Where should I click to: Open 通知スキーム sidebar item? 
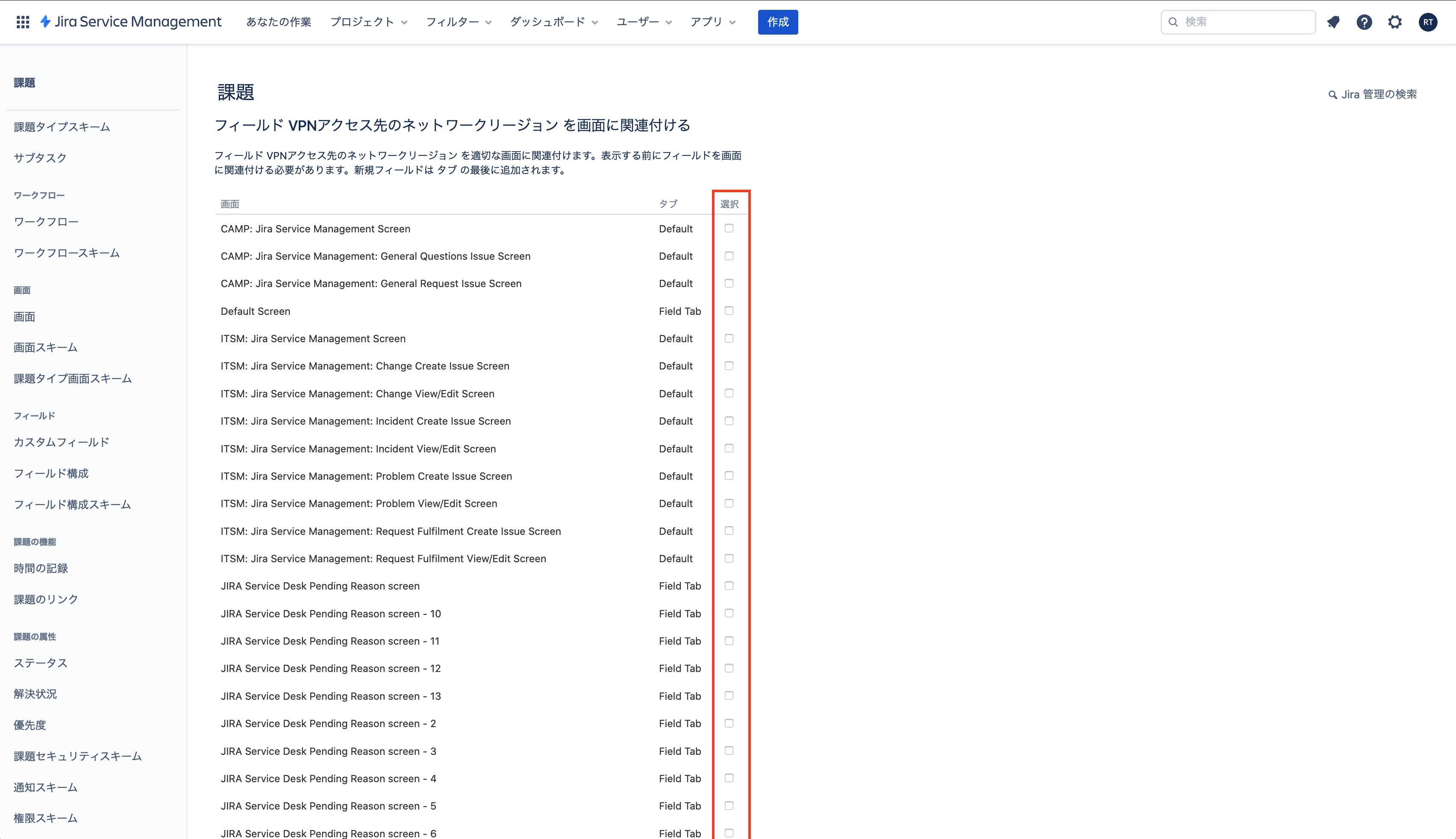pos(46,787)
